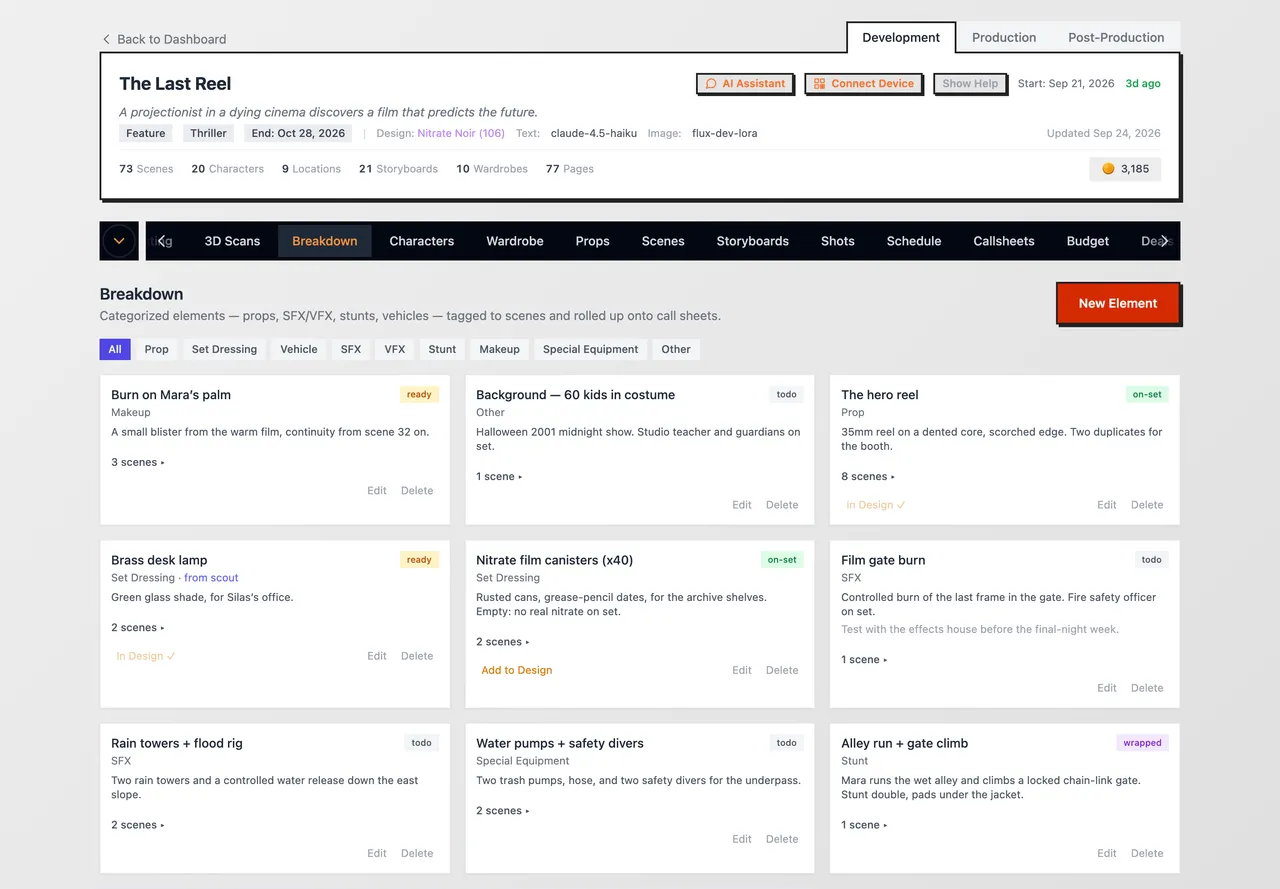The width and height of the screenshot is (1280, 889).
Task: Click the left scroll arrow in nav bar
Action: pos(164,241)
